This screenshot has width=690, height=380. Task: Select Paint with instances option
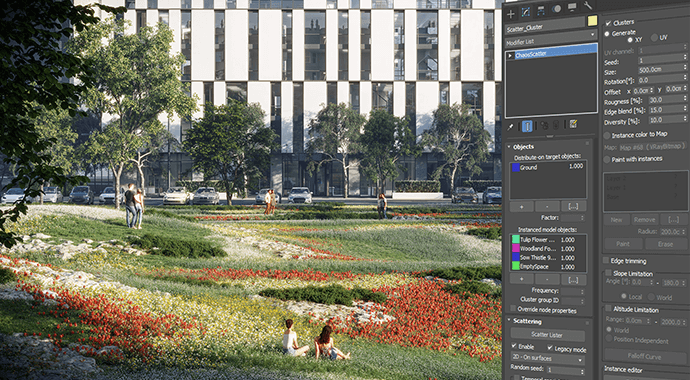(x=607, y=160)
